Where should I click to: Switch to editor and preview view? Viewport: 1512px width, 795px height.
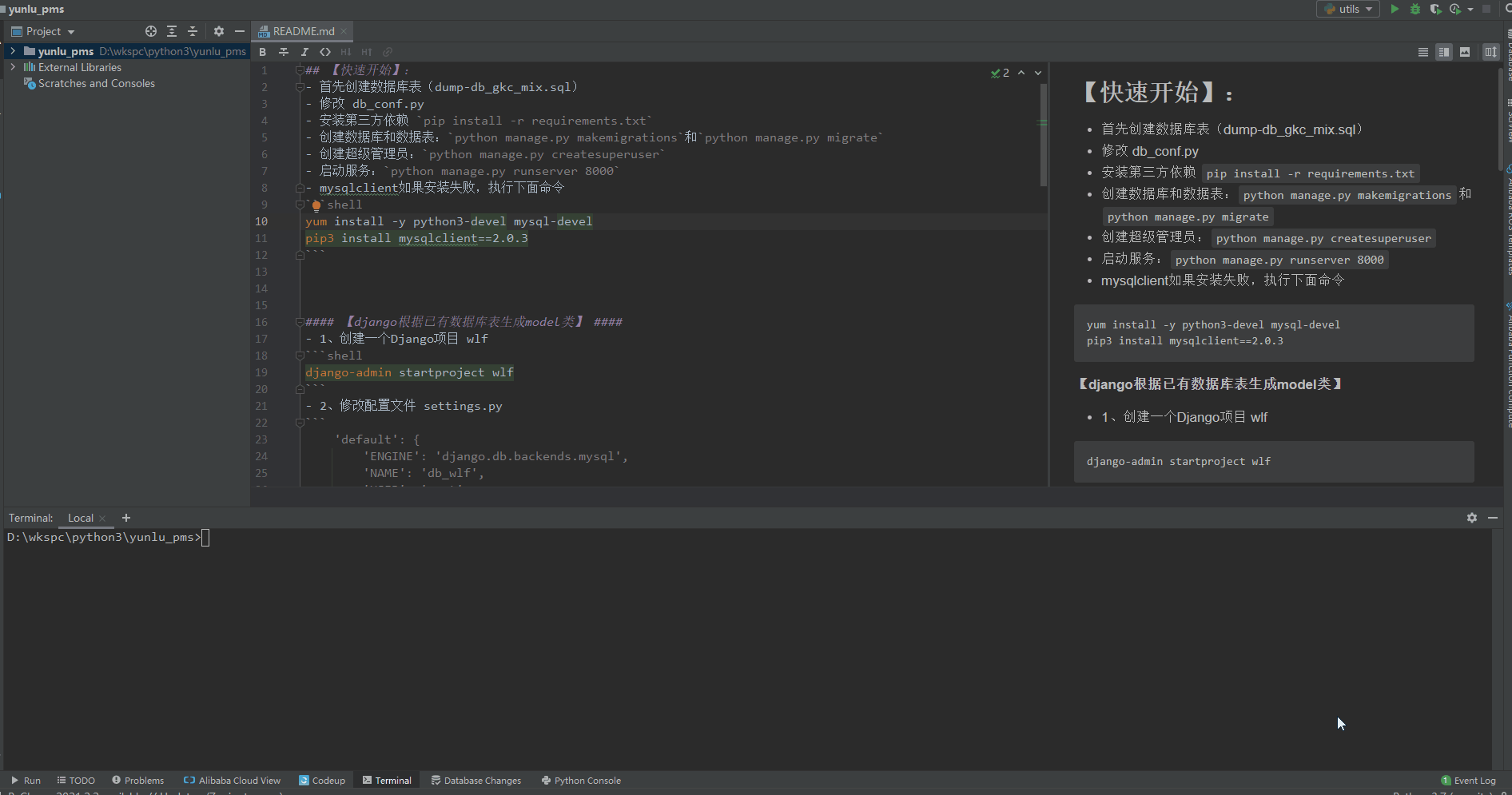[1444, 52]
